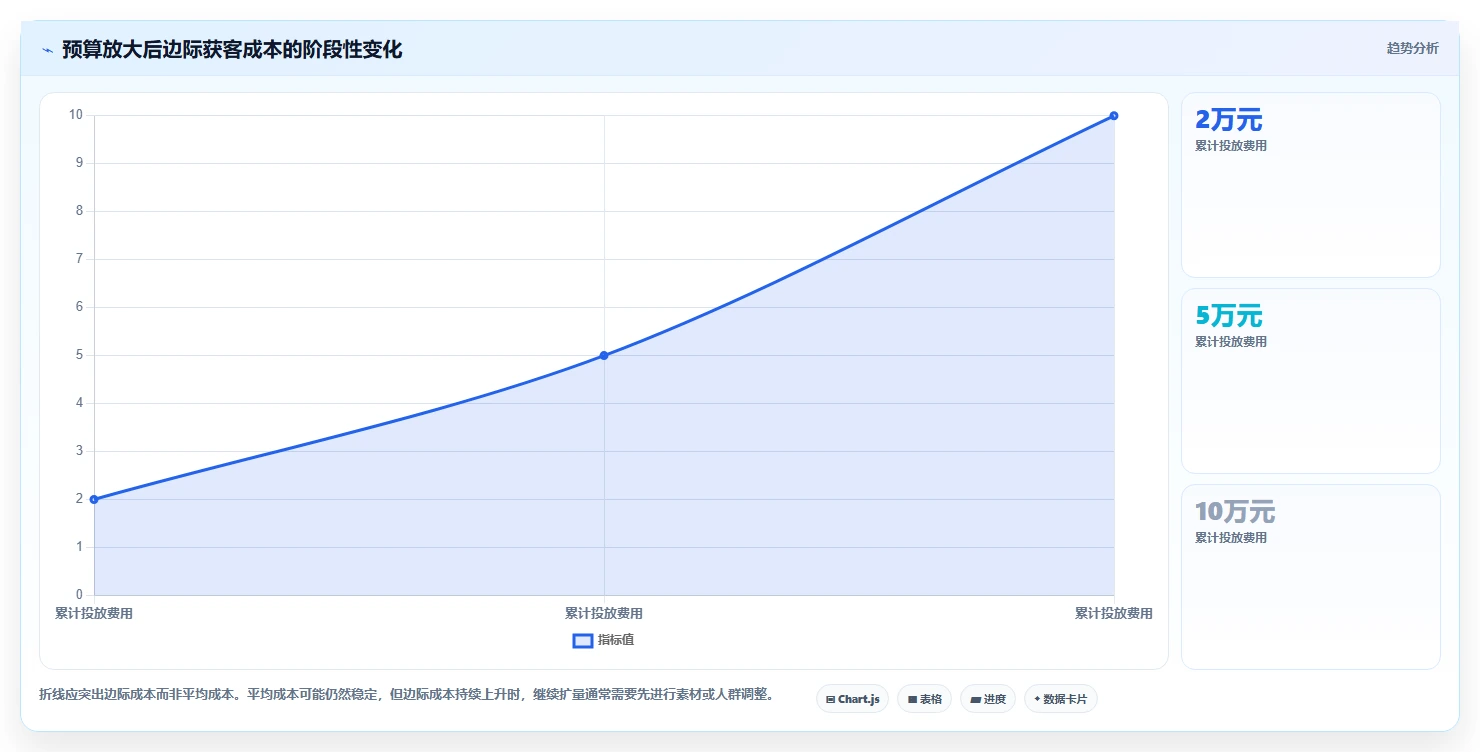Click the y-axis tick label 8
This screenshot has width=1480, height=752.
click(x=79, y=211)
